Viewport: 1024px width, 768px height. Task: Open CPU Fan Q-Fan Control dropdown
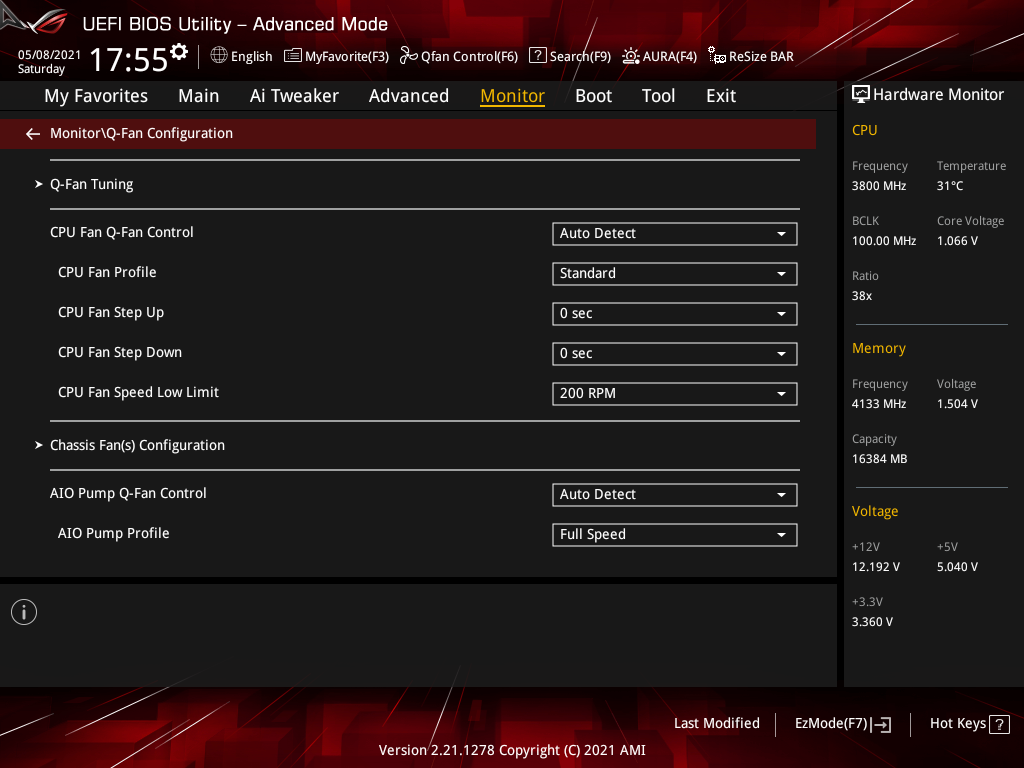(675, 234)
